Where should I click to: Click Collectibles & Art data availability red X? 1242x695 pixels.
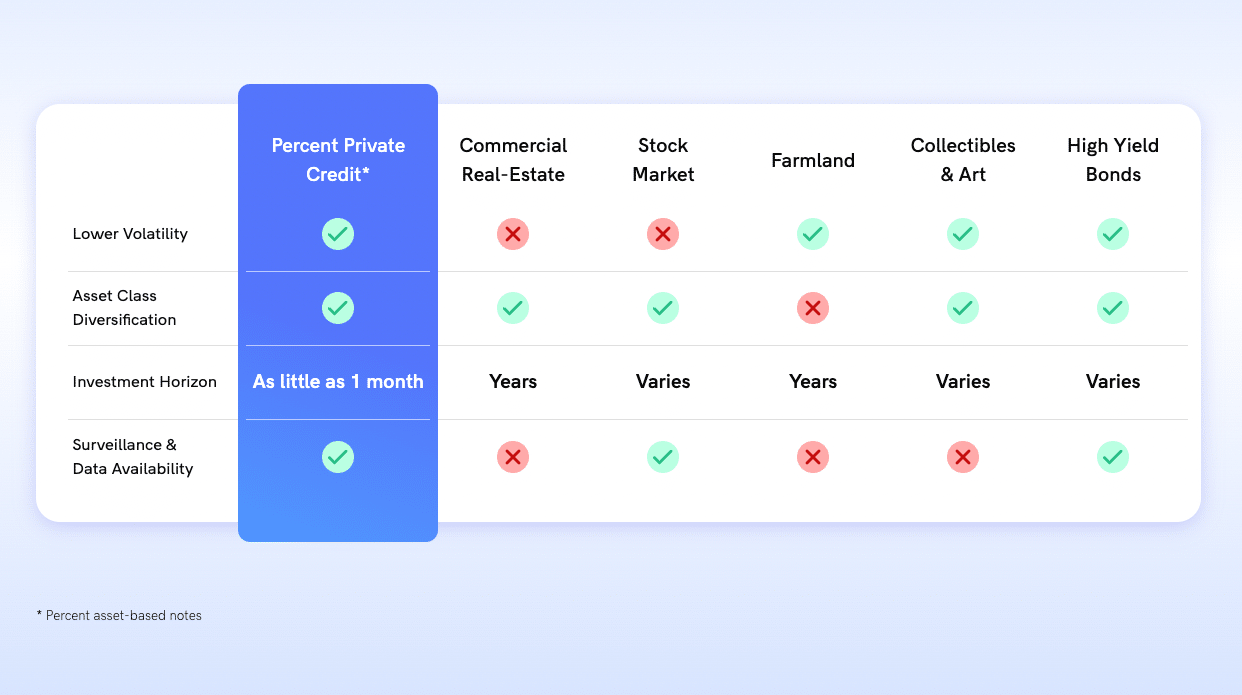(963, 457)
